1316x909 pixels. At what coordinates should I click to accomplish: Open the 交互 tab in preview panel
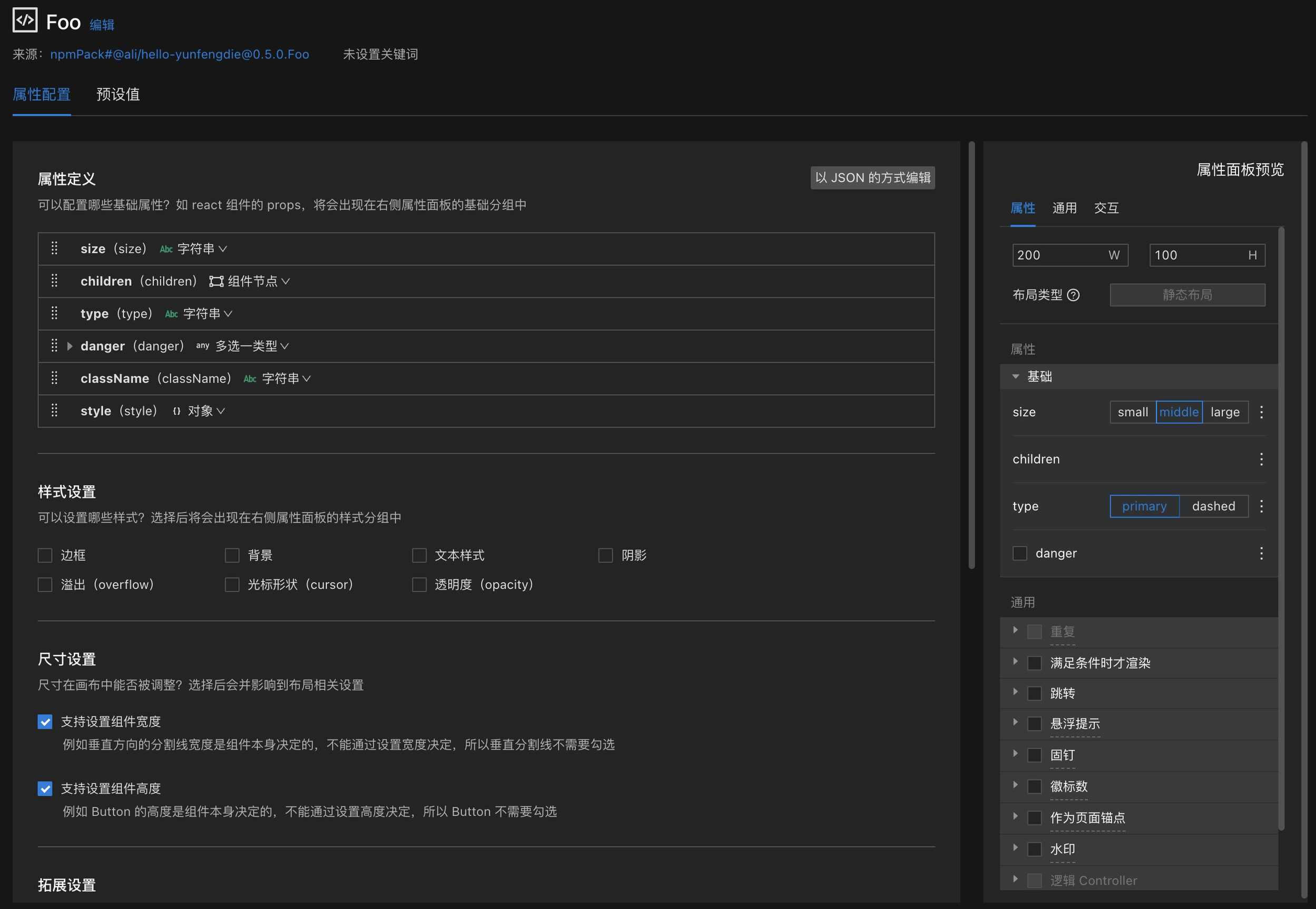pyautogui.click(x=1106, y=209)
